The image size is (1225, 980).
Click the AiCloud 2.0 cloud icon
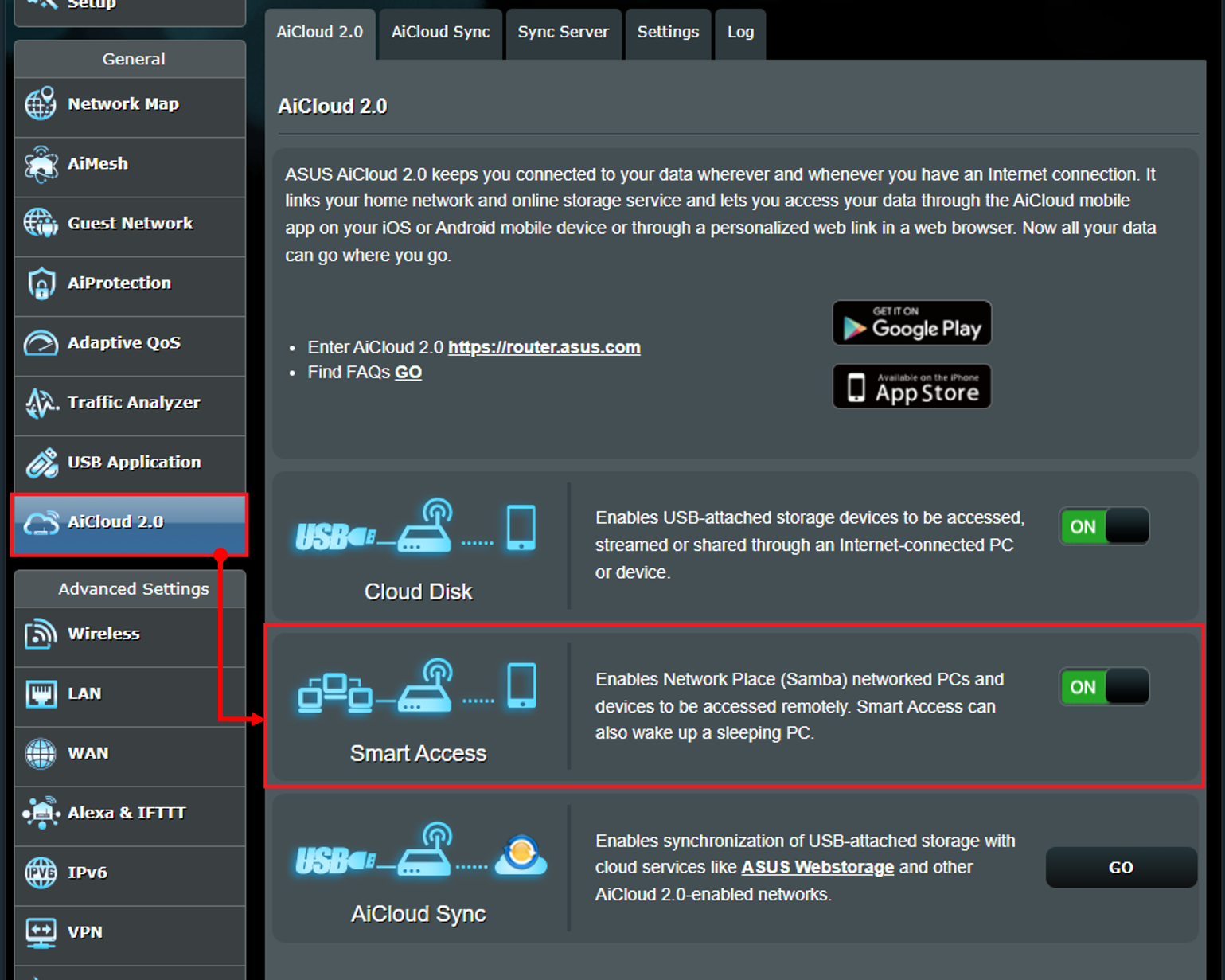pyautogui.click(x=41, y=523)
